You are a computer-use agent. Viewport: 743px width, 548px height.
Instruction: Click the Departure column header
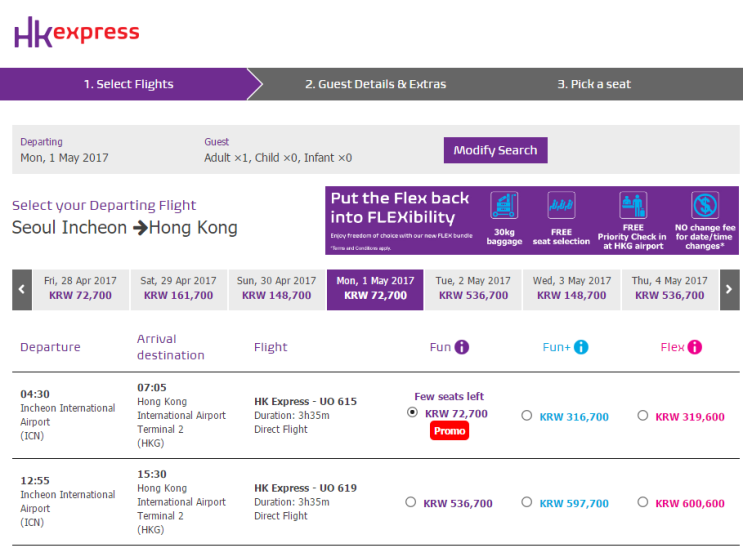click(x=50, y=347)
